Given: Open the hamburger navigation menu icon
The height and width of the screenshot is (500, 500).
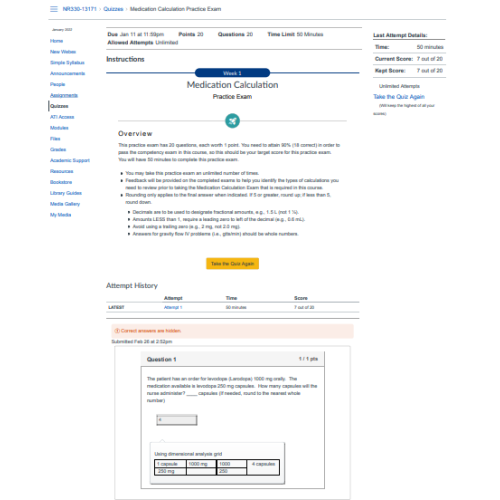Looking at the screenshot, I should click(54, 9).
